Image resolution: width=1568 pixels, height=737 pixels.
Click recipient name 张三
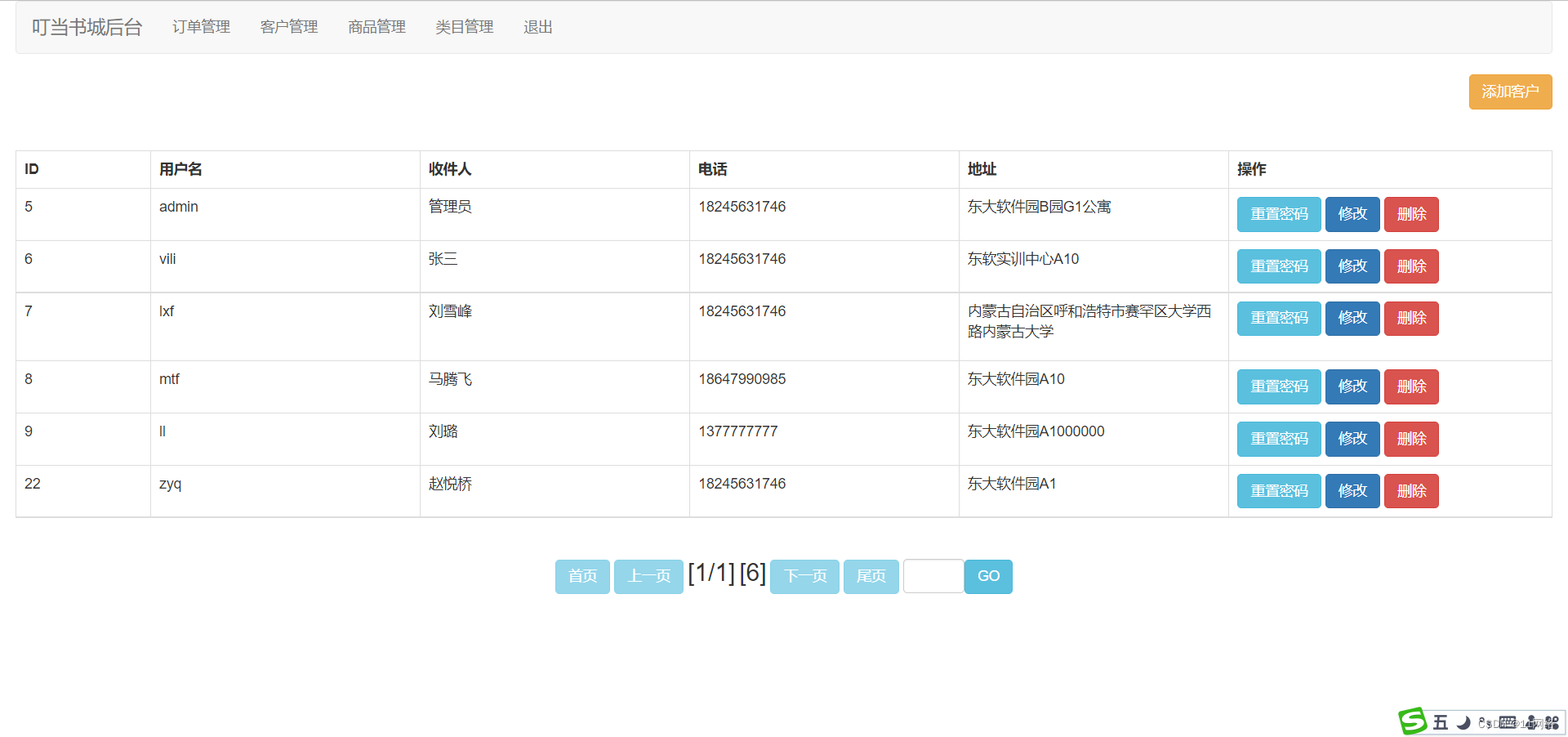coord(443,259)
